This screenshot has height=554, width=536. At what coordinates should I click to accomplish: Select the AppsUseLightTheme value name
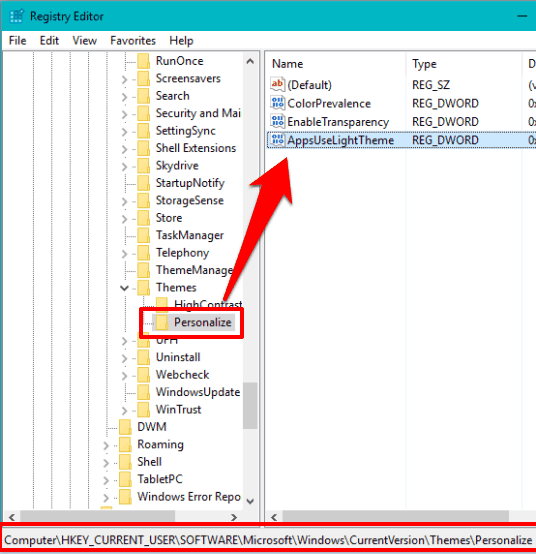coord(341,140)
